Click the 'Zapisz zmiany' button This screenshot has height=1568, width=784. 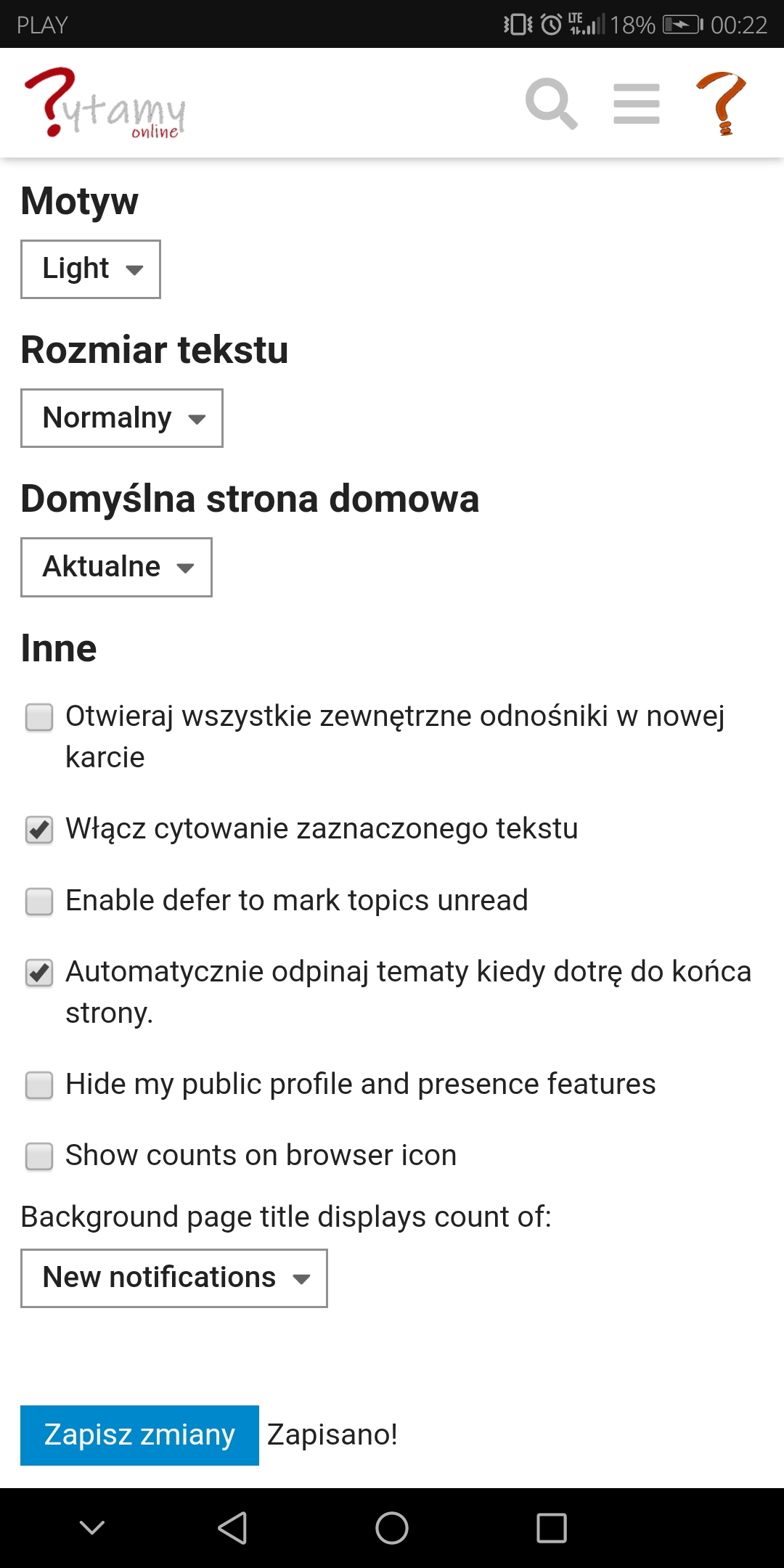[x=139, y=1435]
